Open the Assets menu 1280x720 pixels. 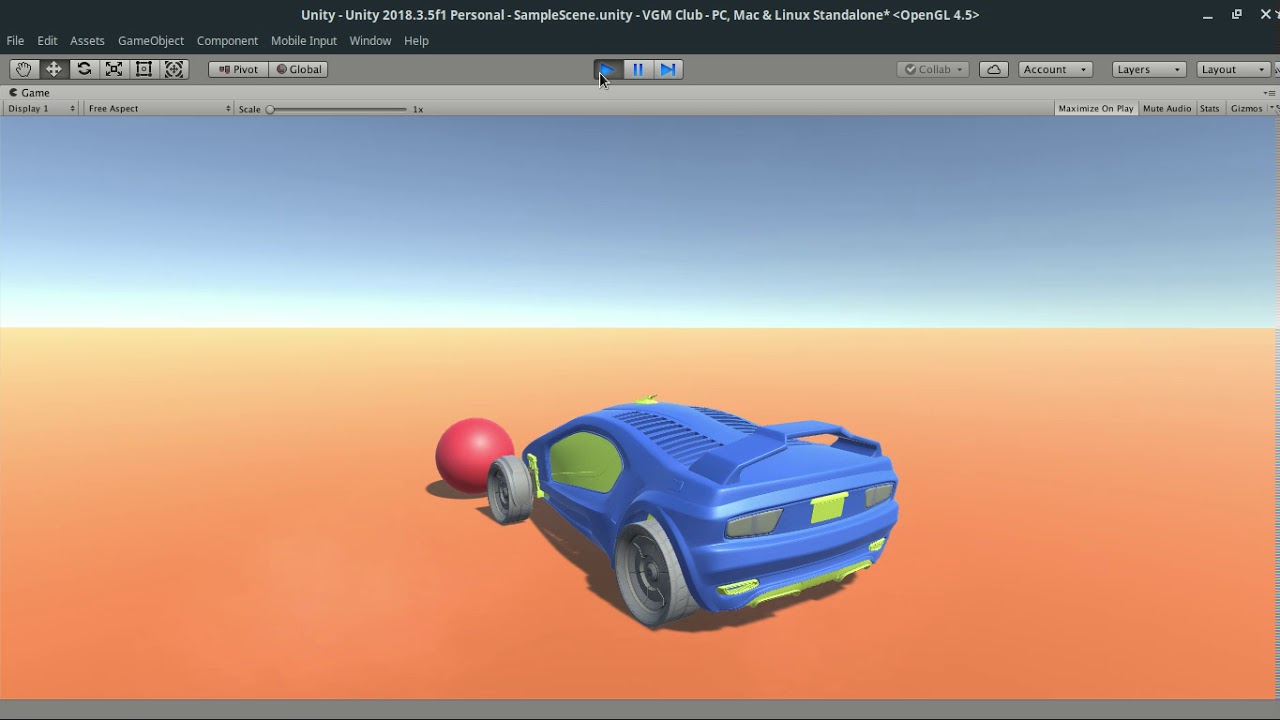[87, 41]
